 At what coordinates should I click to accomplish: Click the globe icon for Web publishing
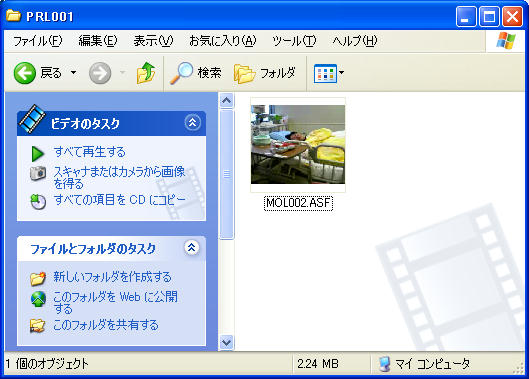click(38, 299)
